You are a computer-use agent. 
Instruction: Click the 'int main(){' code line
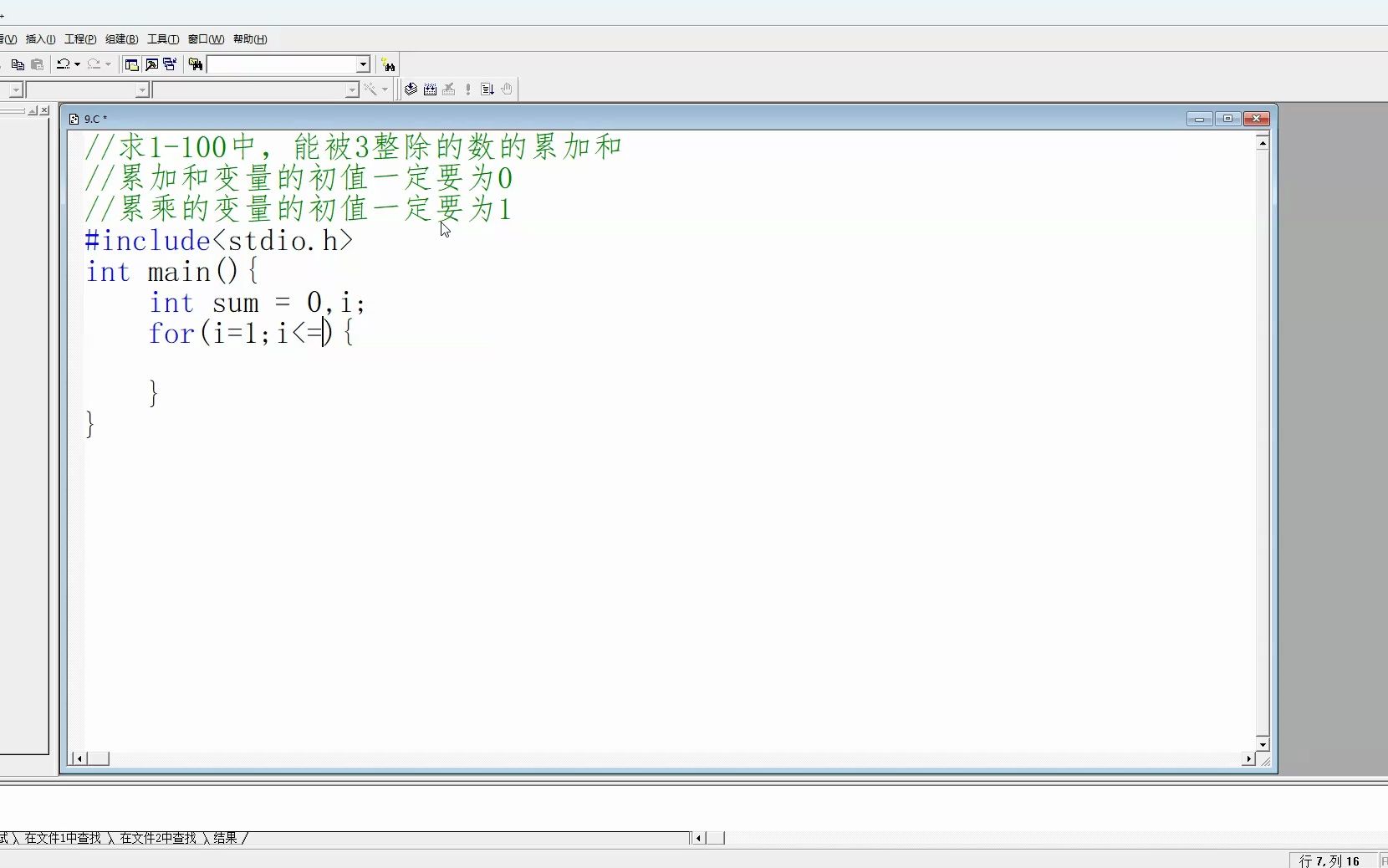[172, 272]
